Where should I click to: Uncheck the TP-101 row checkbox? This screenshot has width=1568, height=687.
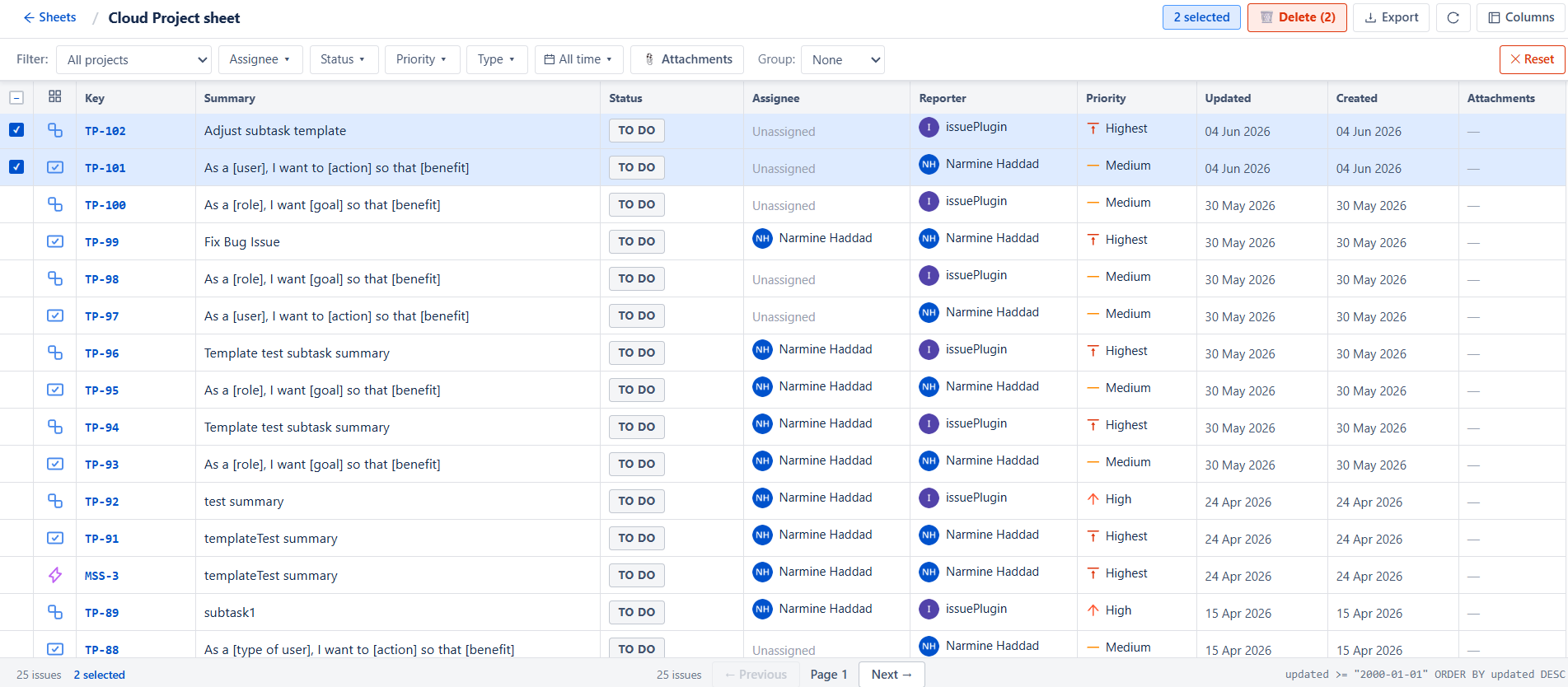pos(16,167)
